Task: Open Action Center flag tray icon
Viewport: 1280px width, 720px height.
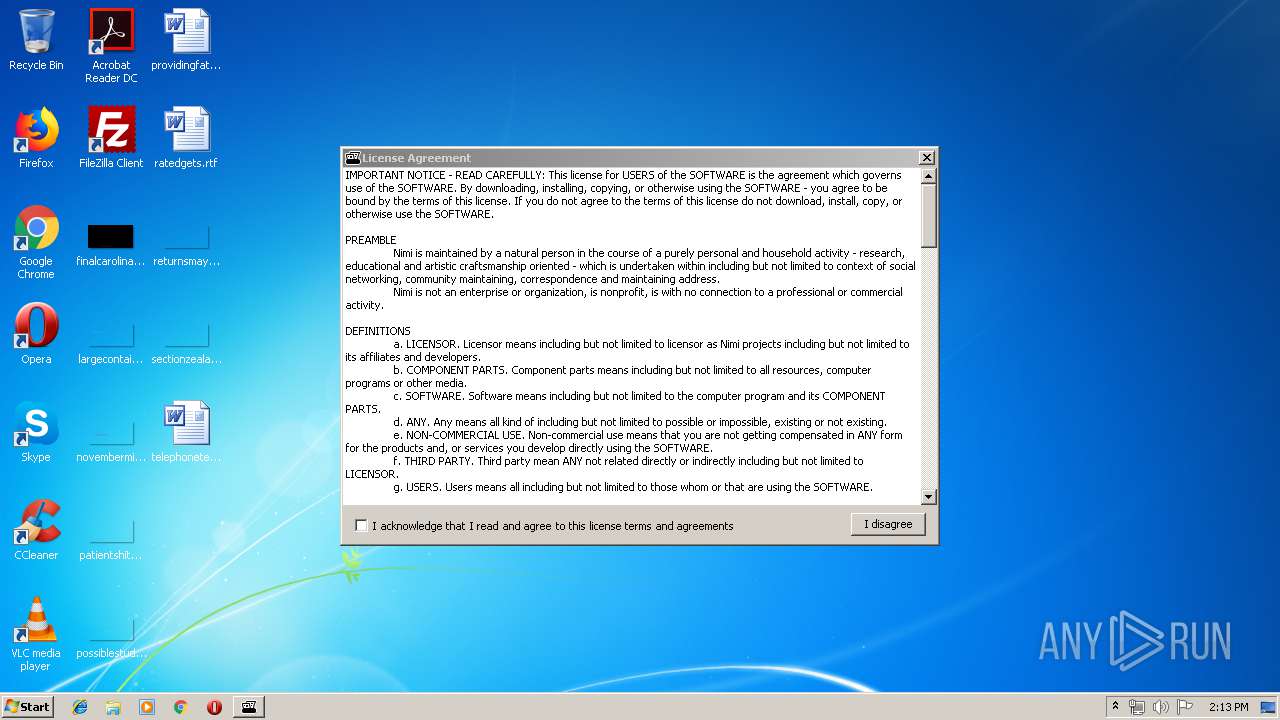Action: pos(1185,707)
